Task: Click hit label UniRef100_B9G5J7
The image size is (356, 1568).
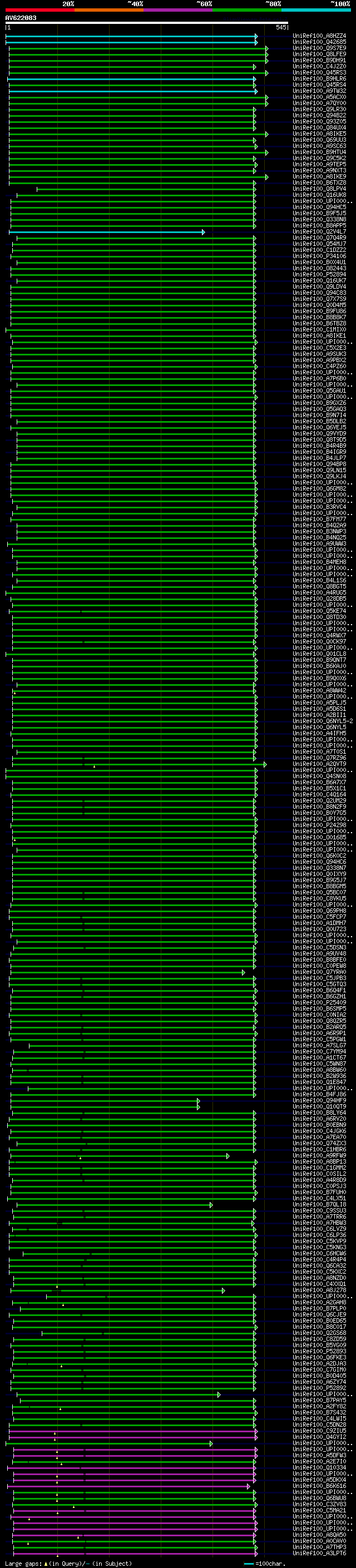Action: (x=319, y=880)
